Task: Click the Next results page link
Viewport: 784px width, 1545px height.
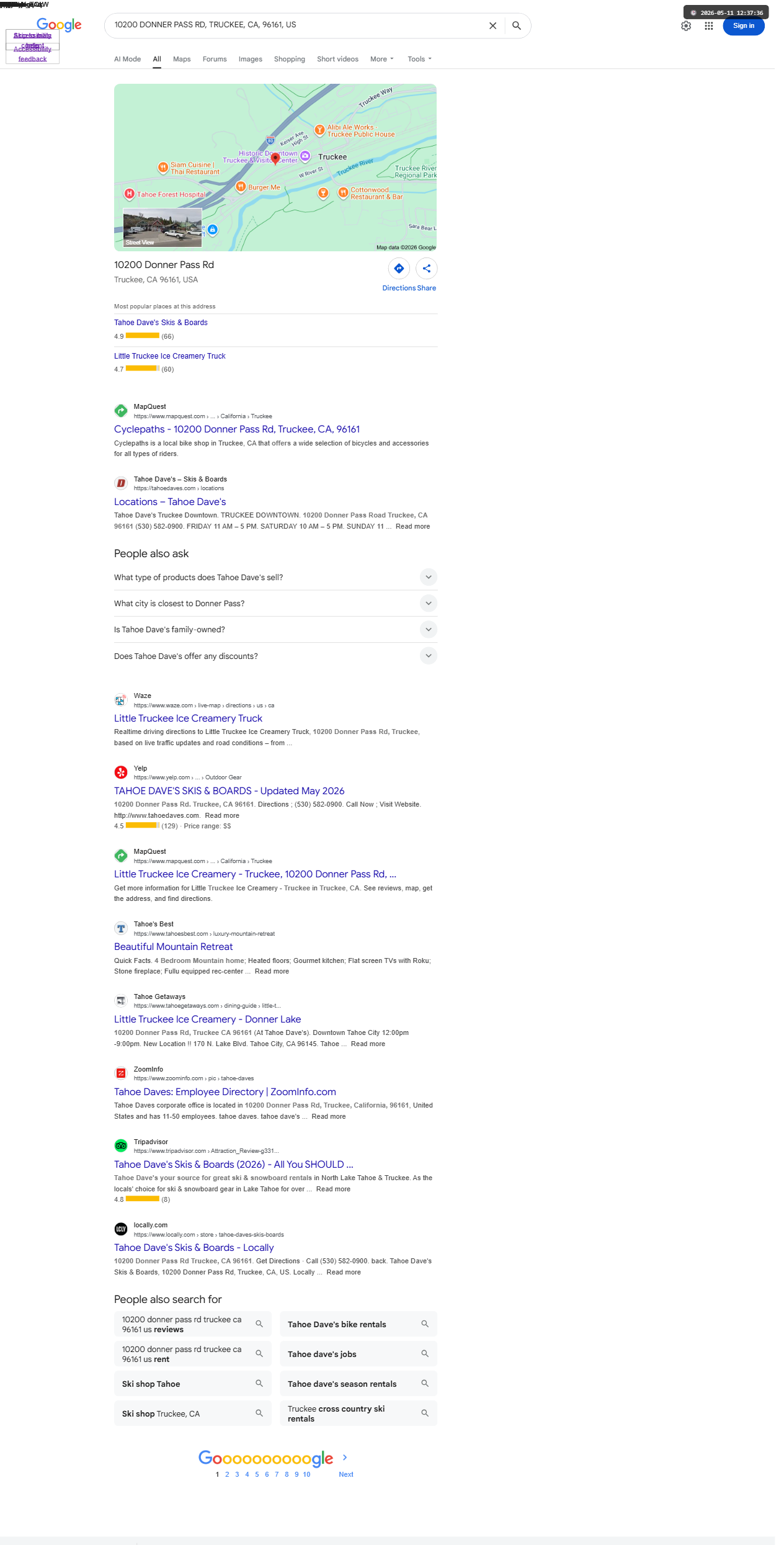Action: (x=346, y=1474)
